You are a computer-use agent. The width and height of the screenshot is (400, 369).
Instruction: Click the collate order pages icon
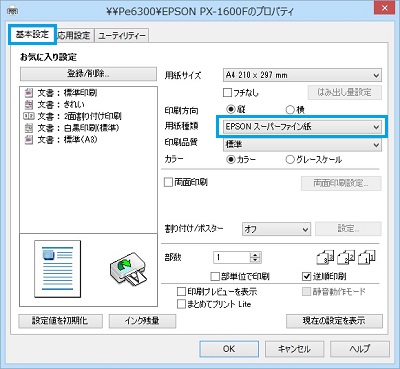click(346, 257)
